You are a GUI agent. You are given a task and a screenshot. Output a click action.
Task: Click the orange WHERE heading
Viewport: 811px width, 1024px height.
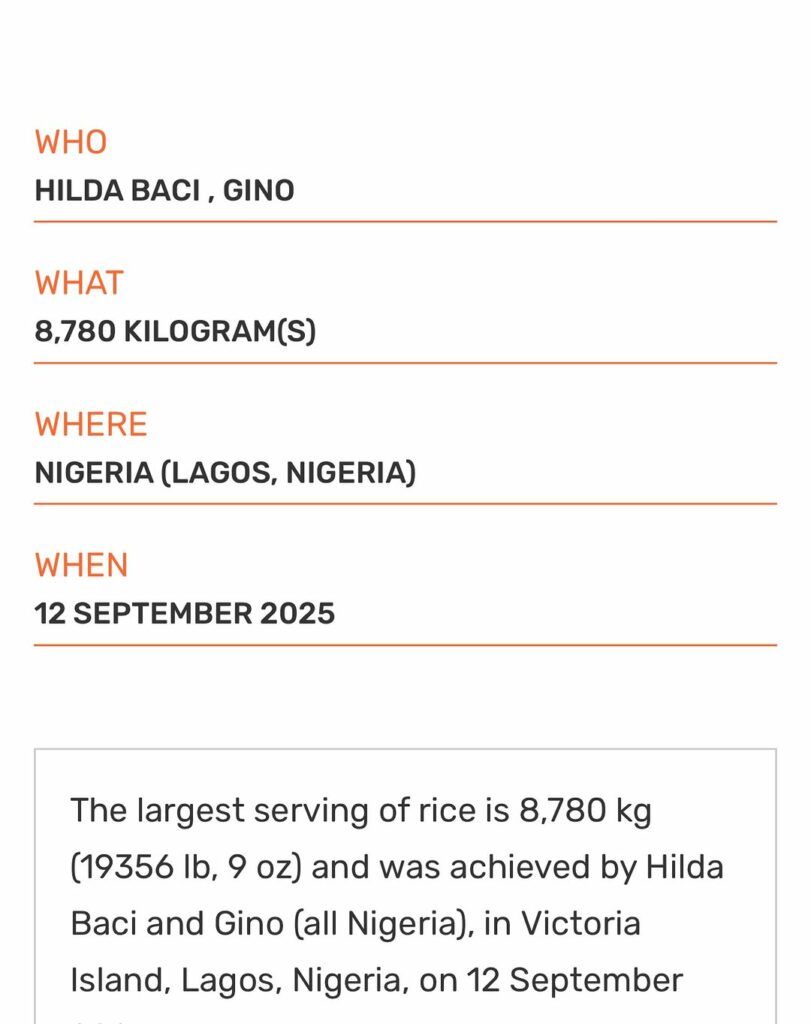click(90, 424)
